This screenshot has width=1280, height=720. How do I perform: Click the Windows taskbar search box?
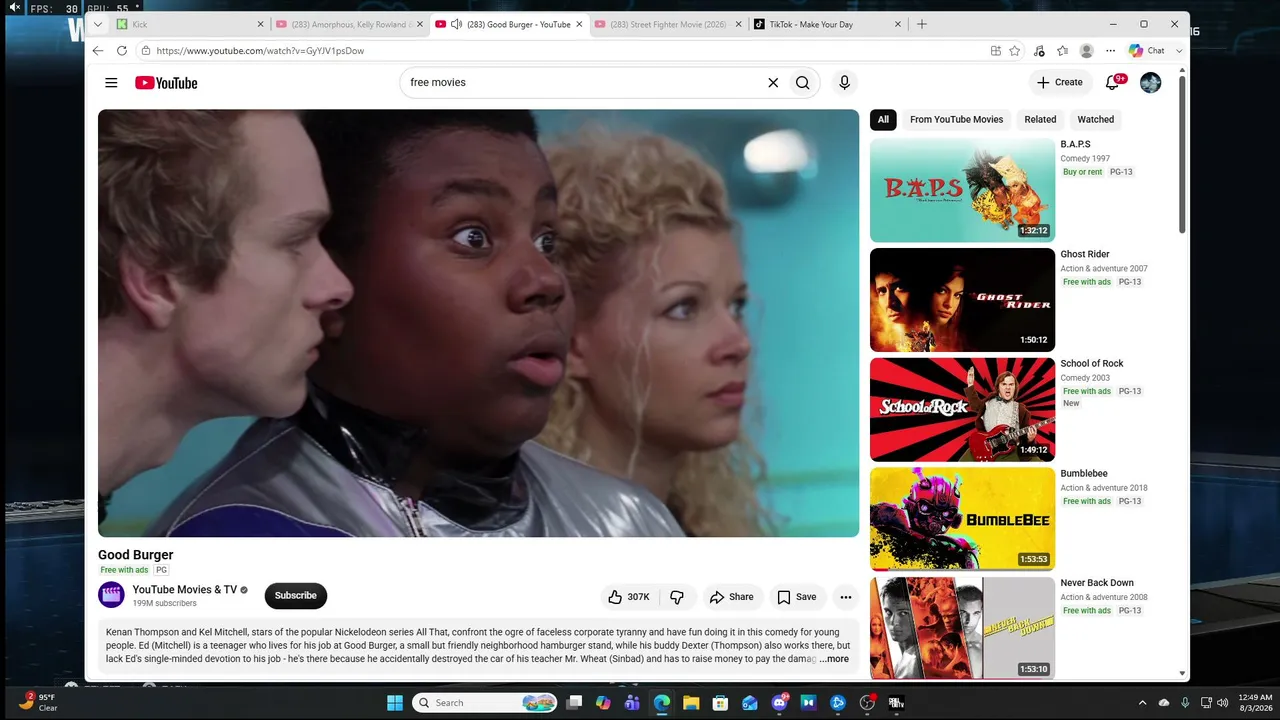(x=485, y=703)
